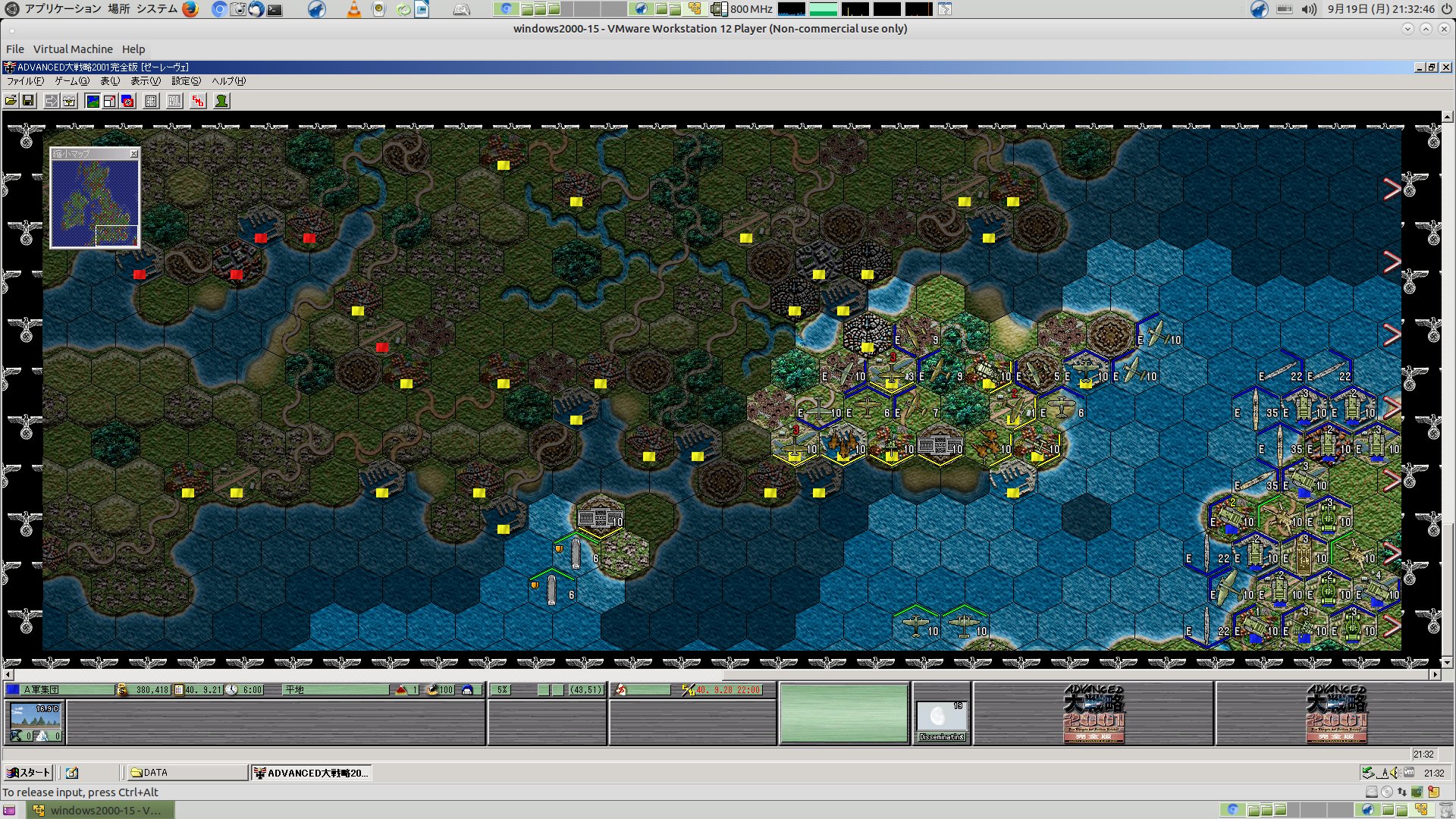Click the grid table toolbar icon
This screenshot has height=819, width=1456.
(151, 101)
